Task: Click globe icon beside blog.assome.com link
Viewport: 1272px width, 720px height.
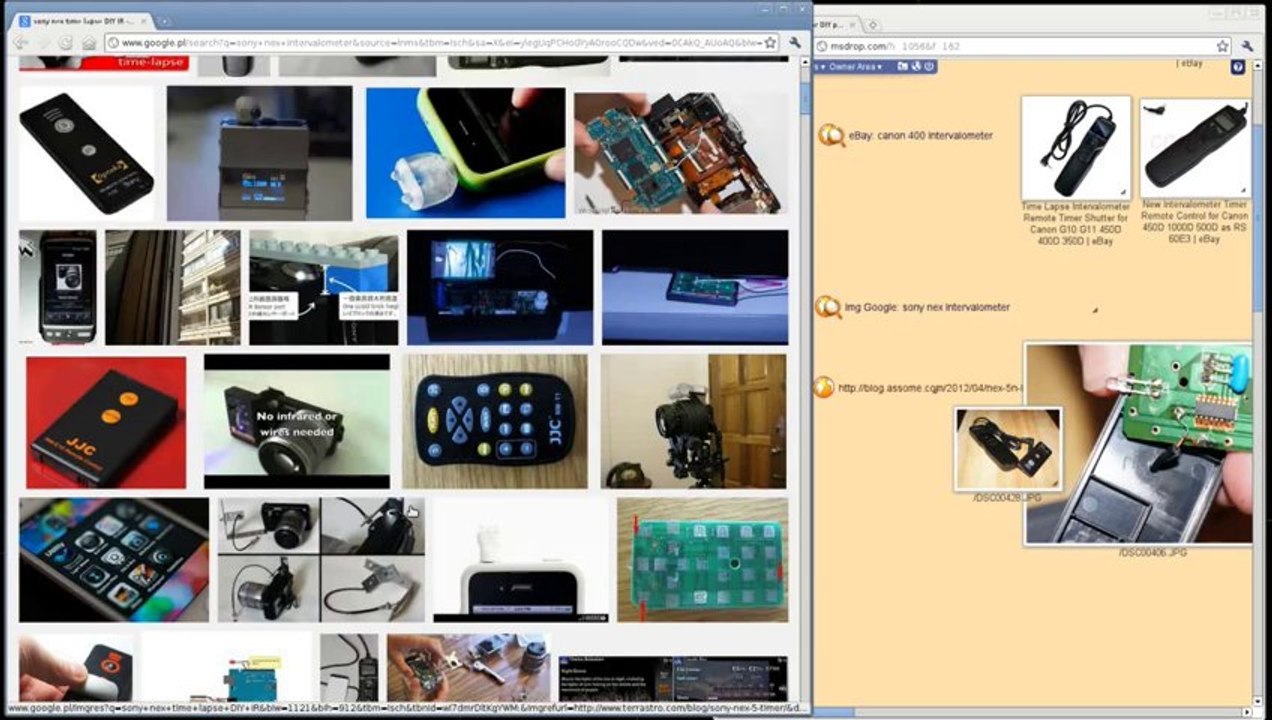Action: (824, 388)
